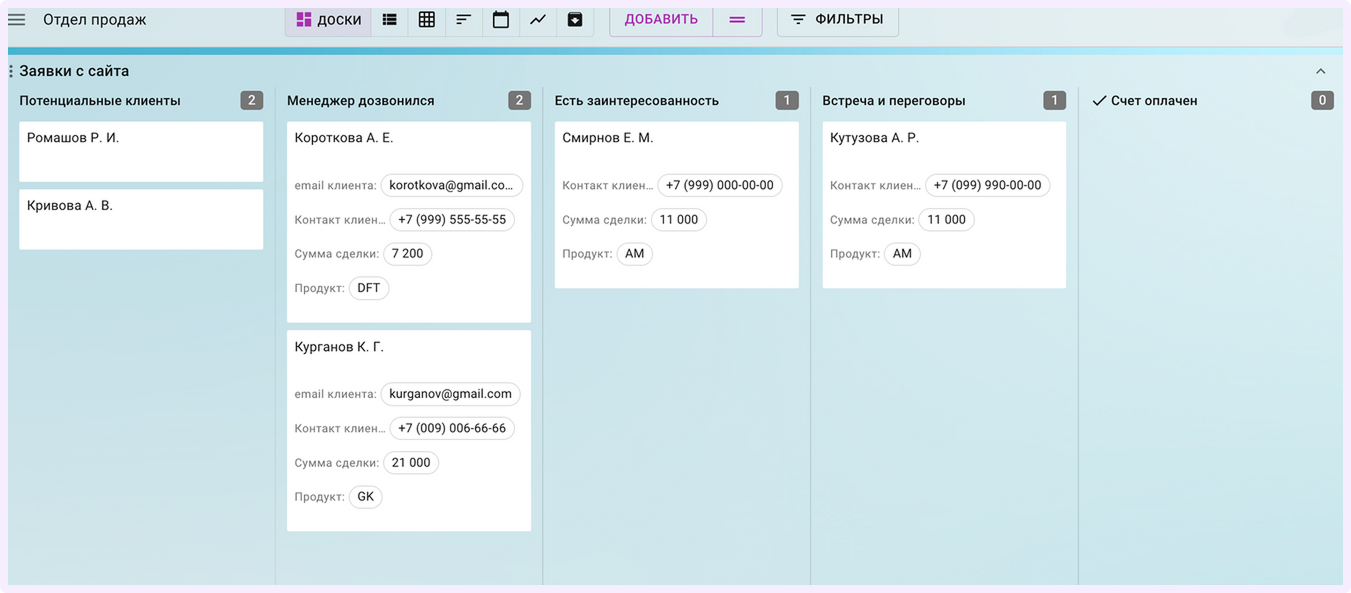Viewport: 1351px width, 593px height.
Task: Click the ДОБАВИТЬ button
Action: pos(661,20)
